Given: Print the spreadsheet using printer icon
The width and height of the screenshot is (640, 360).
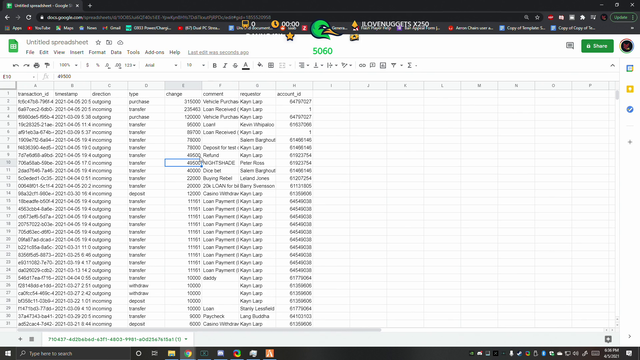Looking at the screenshot, I should coord(37,65).
